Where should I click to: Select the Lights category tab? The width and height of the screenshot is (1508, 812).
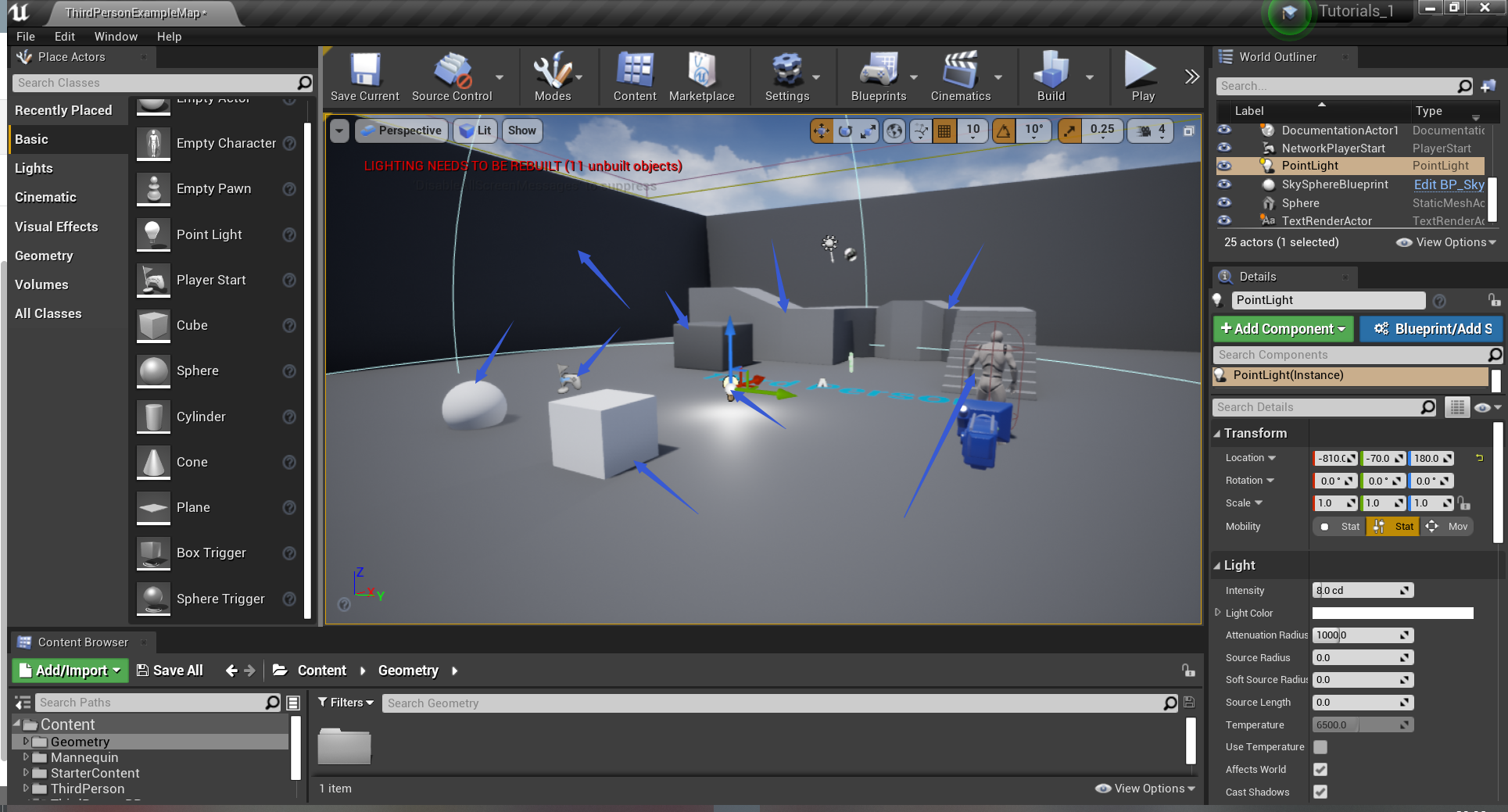pyautogui.click(x=34, y=168)
